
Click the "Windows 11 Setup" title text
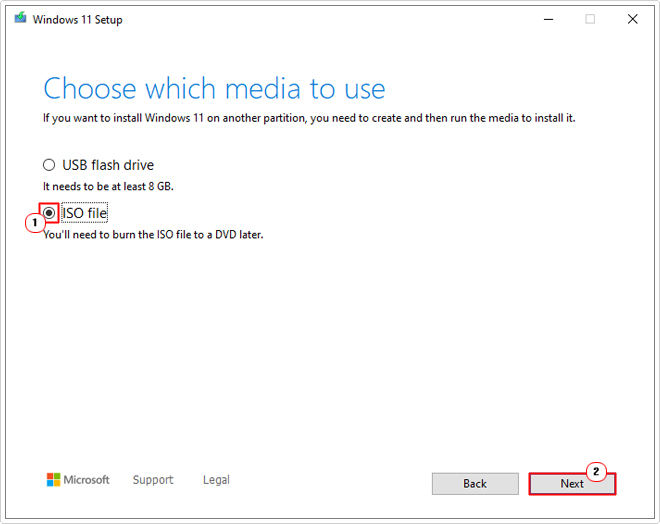coord(77,20)
